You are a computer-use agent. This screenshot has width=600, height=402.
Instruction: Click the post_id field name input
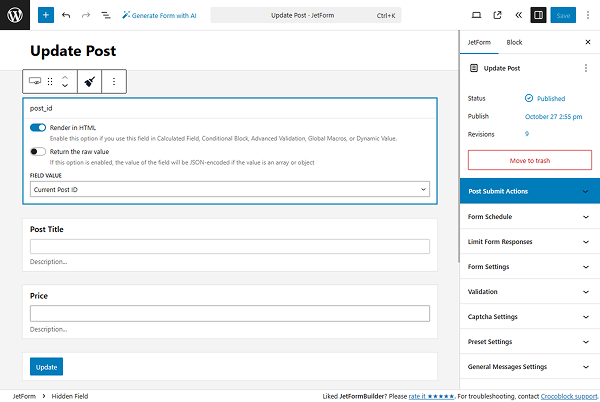(230, 108)
